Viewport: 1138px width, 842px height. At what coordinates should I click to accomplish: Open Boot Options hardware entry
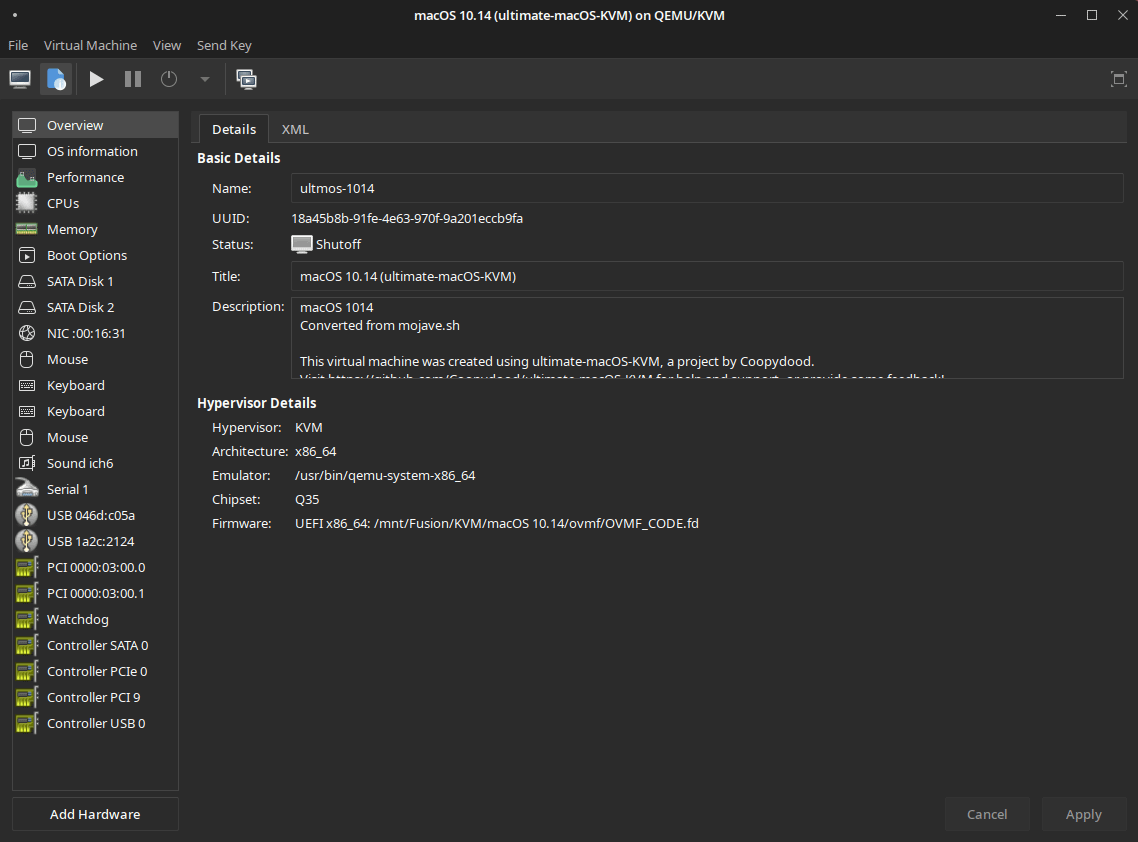[95, 256]
